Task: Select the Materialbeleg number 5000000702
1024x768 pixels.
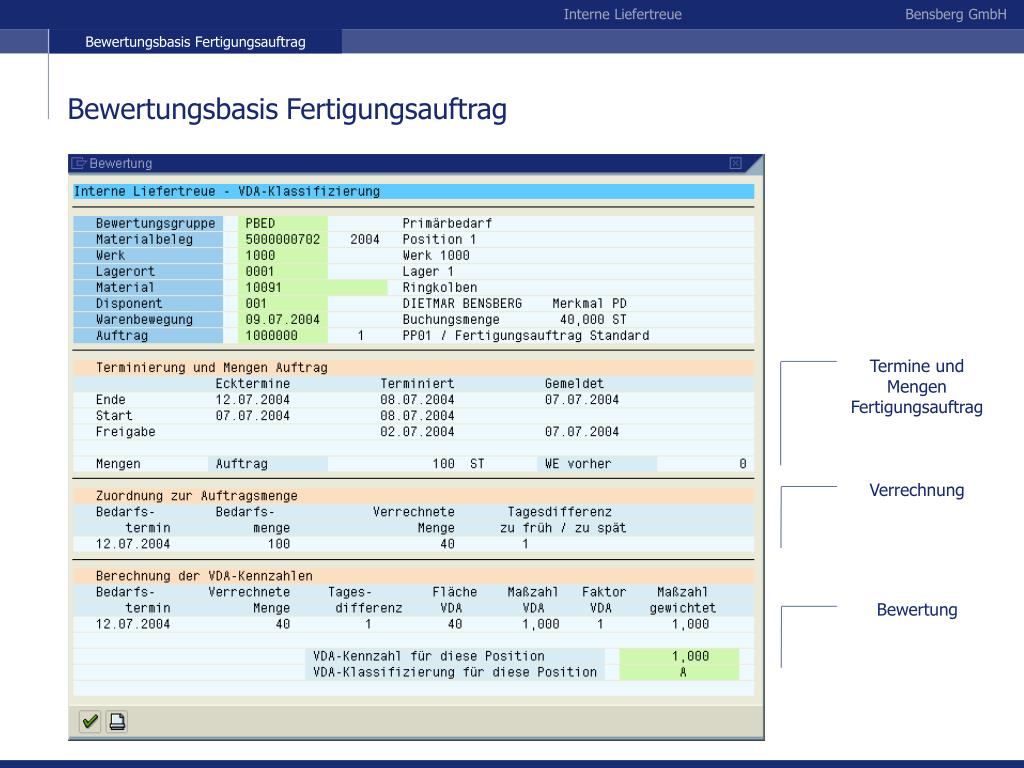Action: pos(282,240)
